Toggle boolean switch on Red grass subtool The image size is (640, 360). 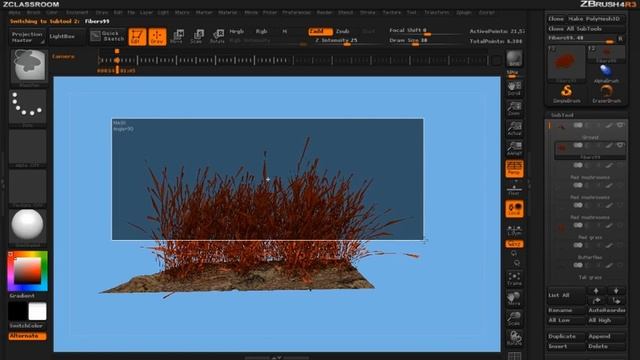click(x=578, y=225)
